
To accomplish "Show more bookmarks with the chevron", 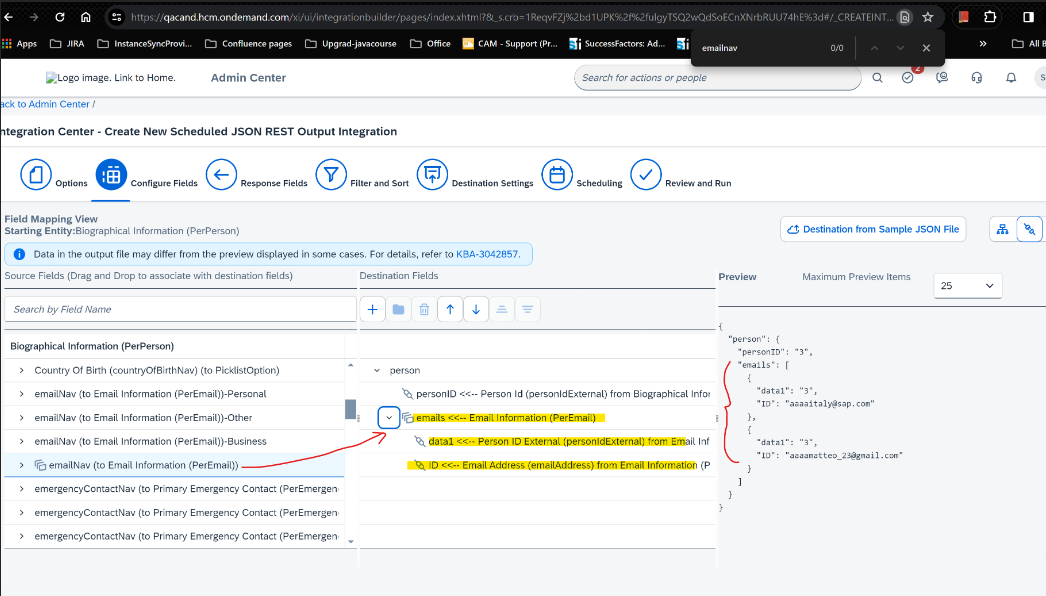I will point(983,44).
